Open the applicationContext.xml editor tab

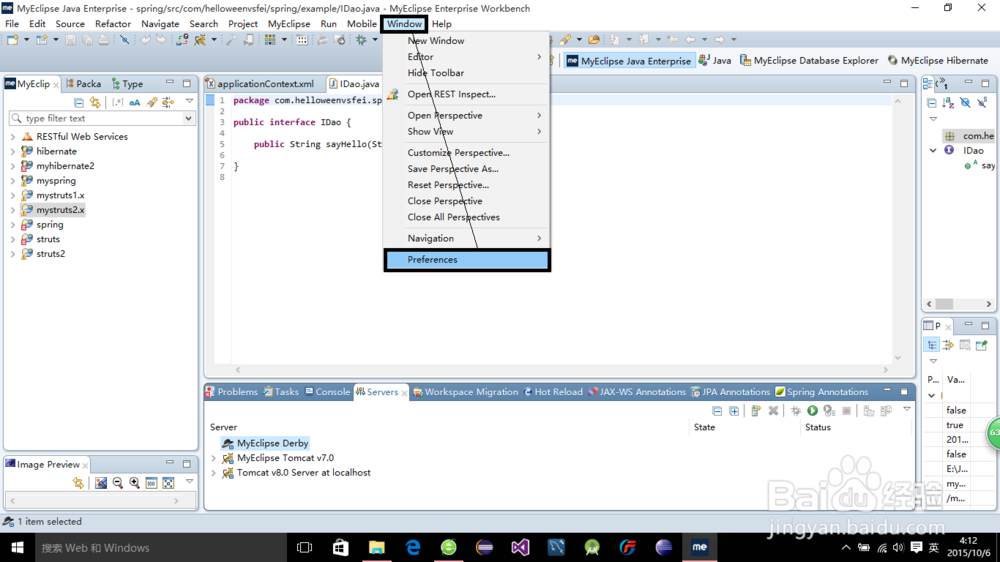pos(260,84)
